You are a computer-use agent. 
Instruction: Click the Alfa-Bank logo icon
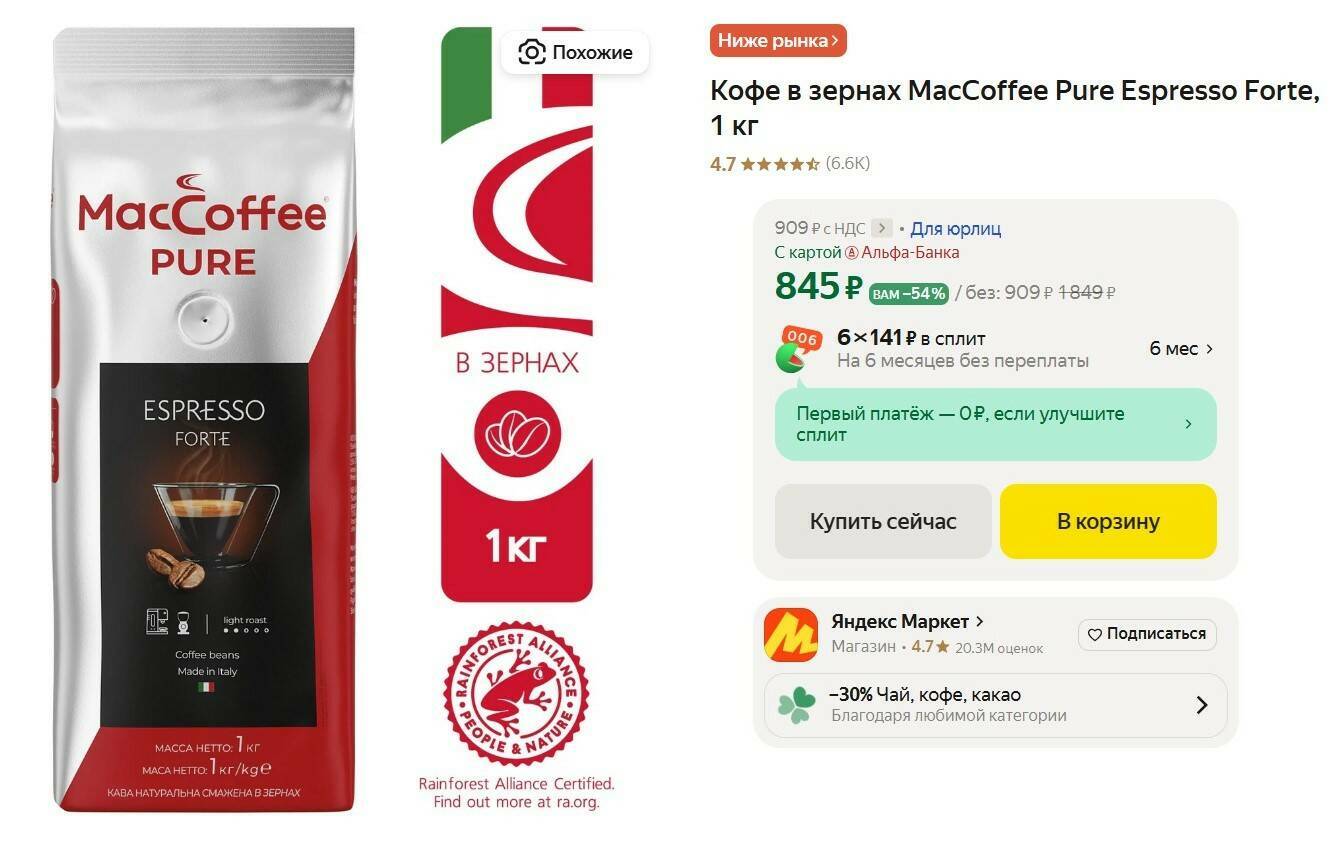pyautogui.click(x=852, y=253)
